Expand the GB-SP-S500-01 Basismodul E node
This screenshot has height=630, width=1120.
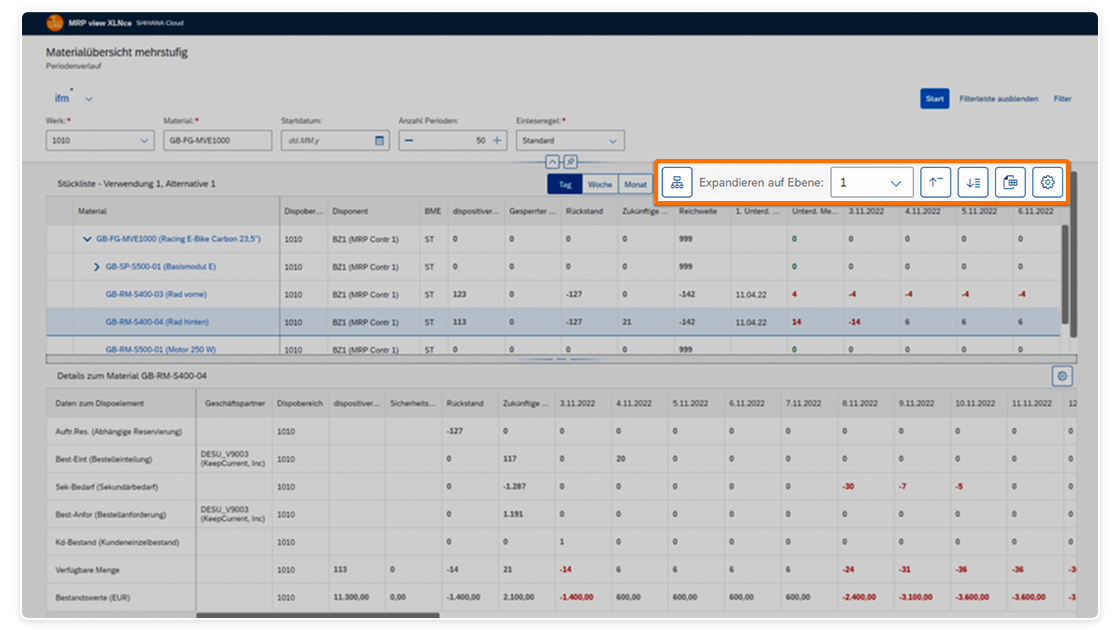pyautogui.click(x=96, y=267)
